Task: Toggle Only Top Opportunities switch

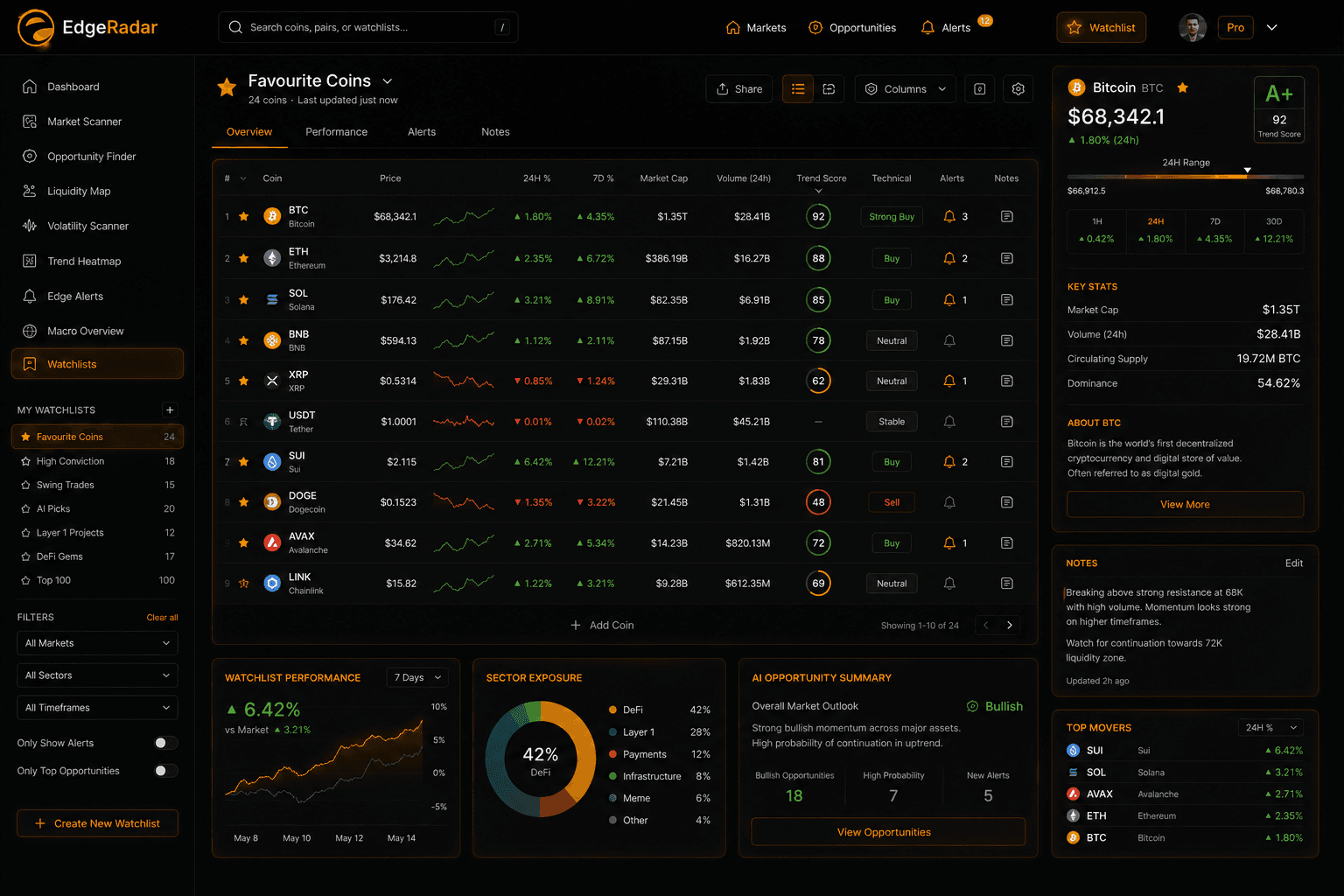Action: coord(165,771)
